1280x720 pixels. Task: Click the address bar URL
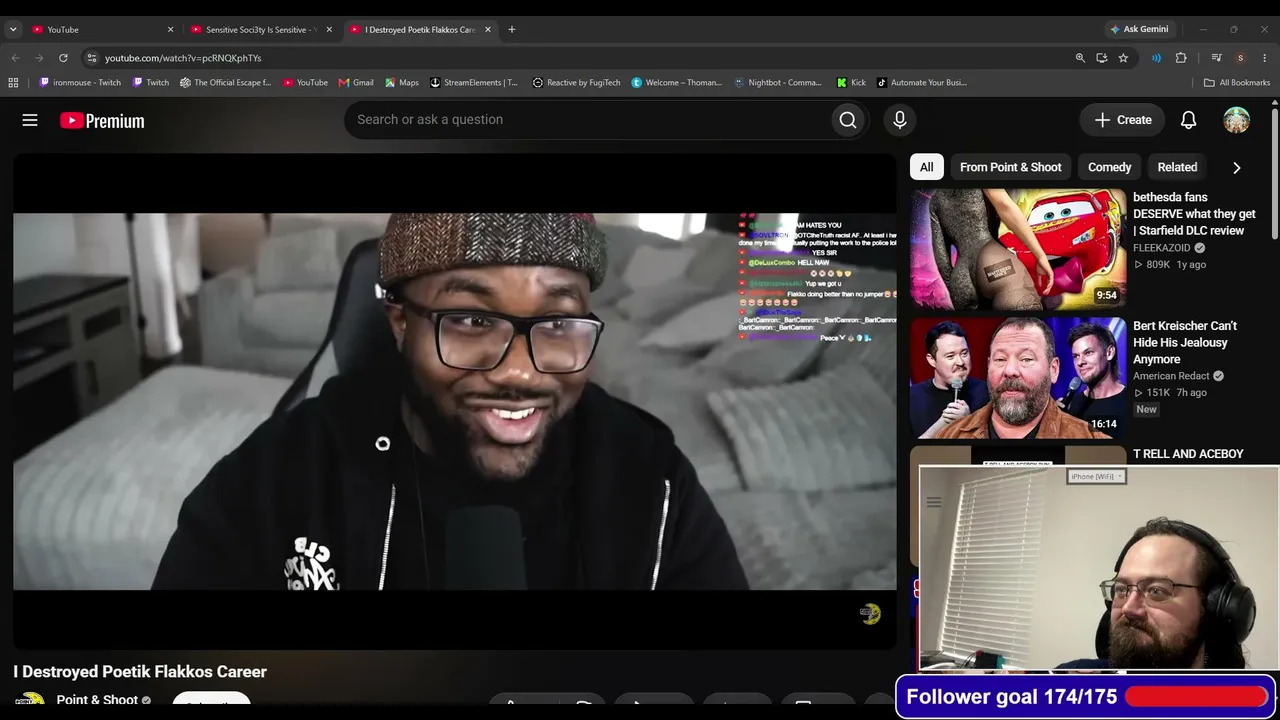click(183, 58)
